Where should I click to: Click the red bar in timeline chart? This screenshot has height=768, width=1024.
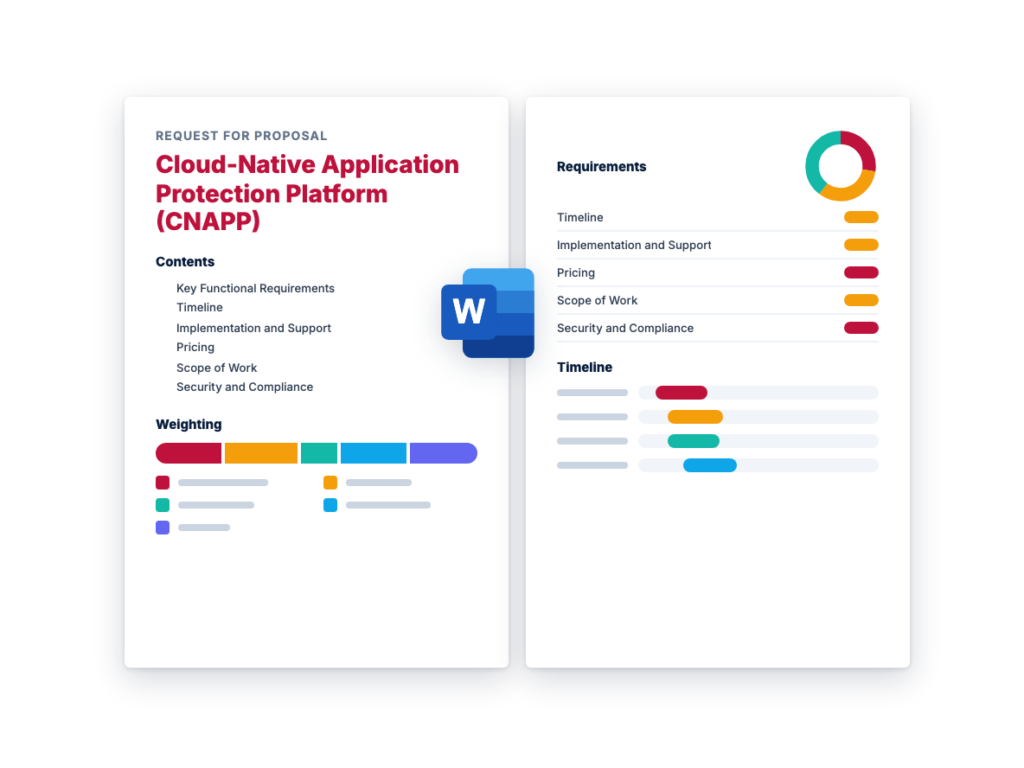681,392
